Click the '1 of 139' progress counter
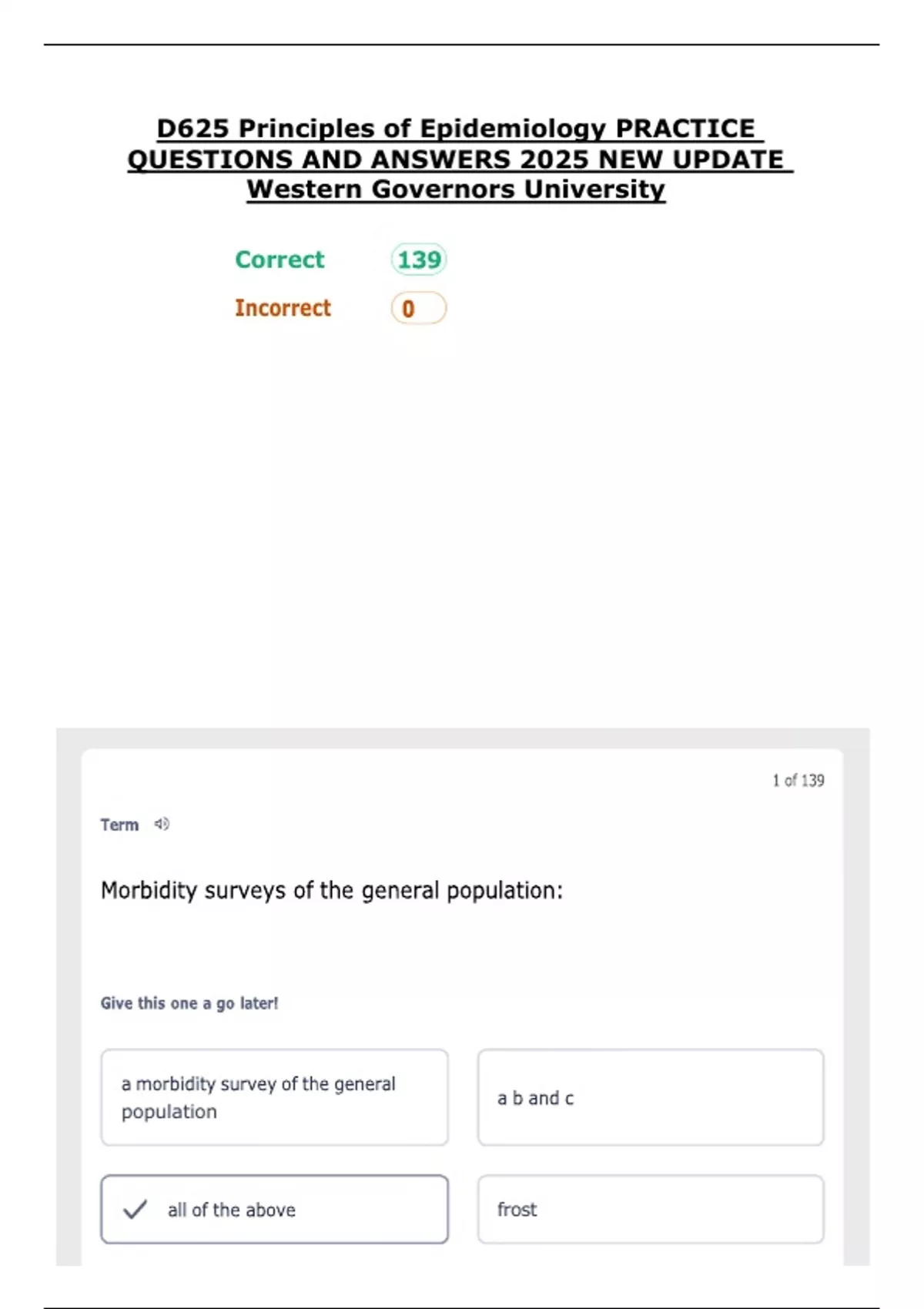924x1309 pixels. (798, 781)
